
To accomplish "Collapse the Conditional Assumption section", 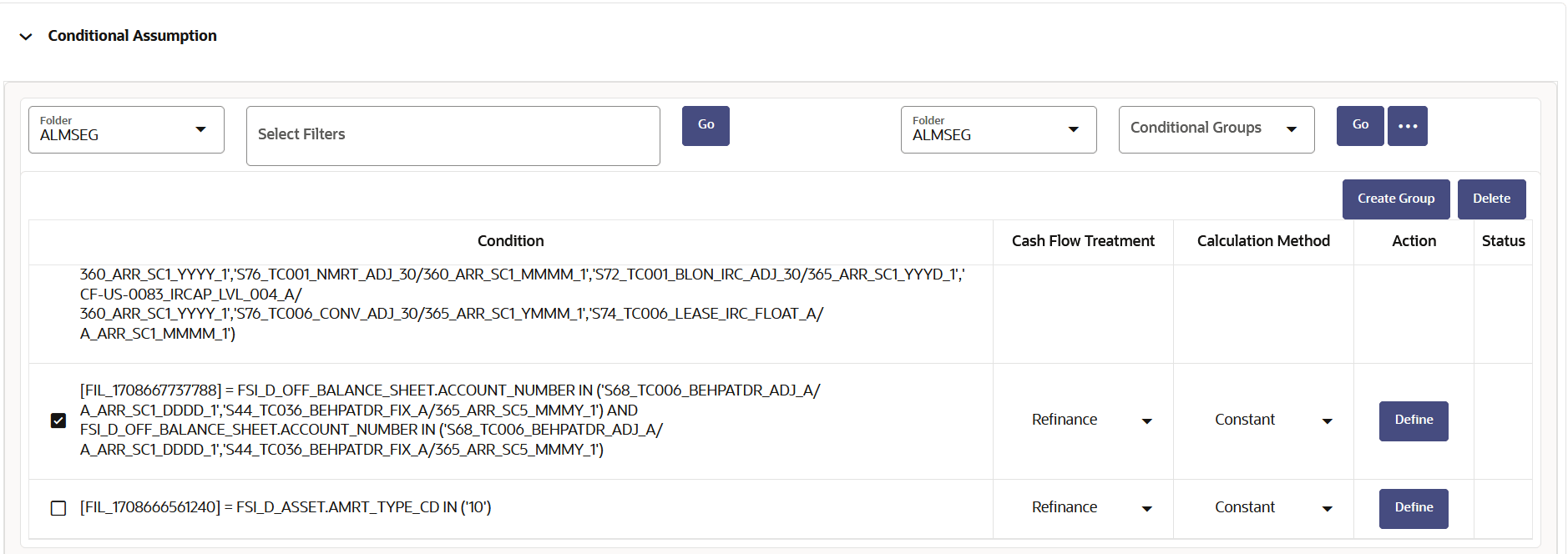I will [x=26, y=36].
